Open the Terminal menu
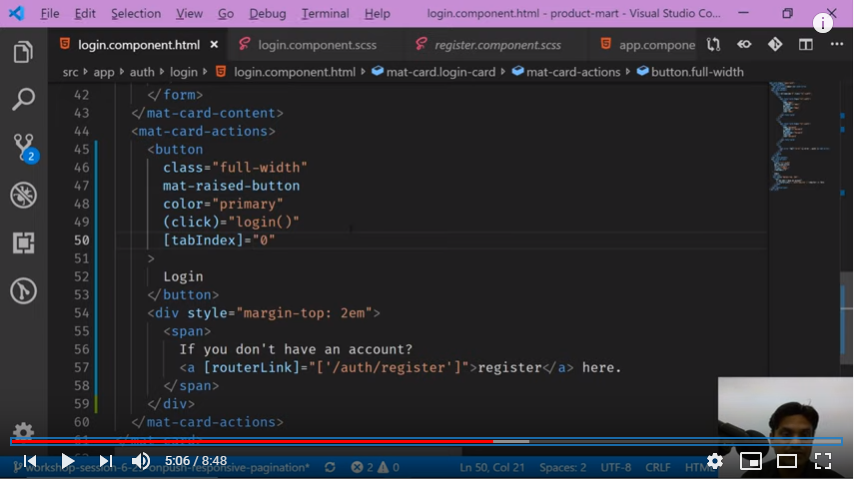Image resolution: width=854 pixels, height=479 pixels. point(325,14)
